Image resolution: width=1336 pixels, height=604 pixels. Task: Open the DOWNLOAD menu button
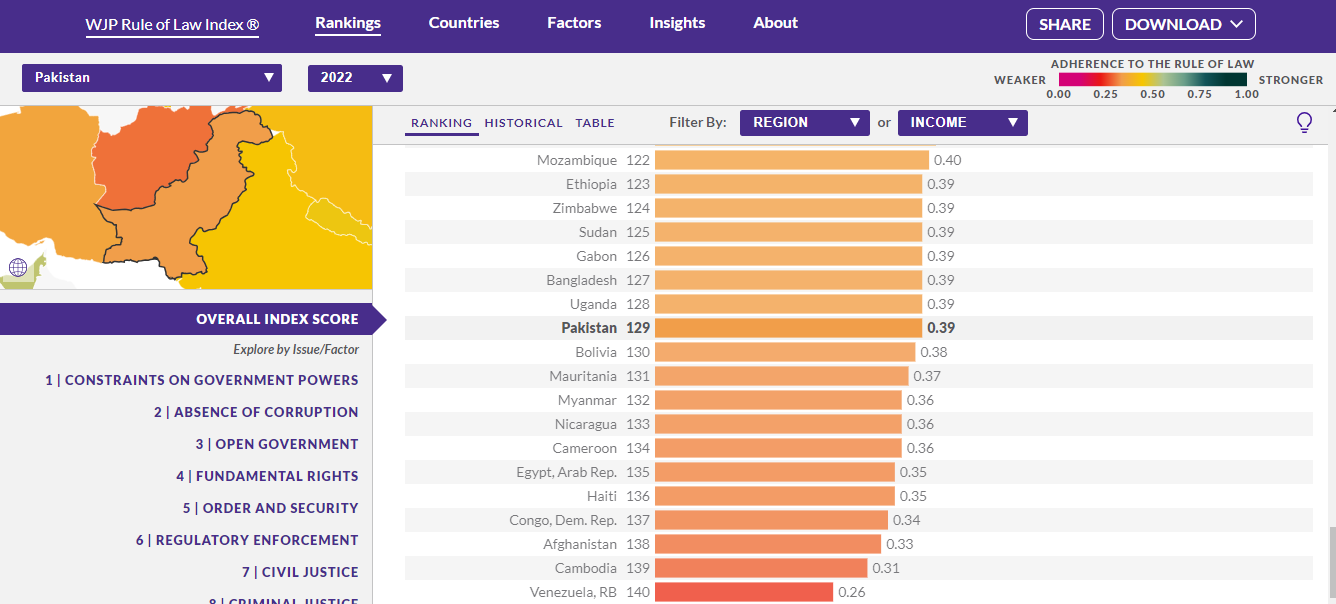click(1183, 25)
